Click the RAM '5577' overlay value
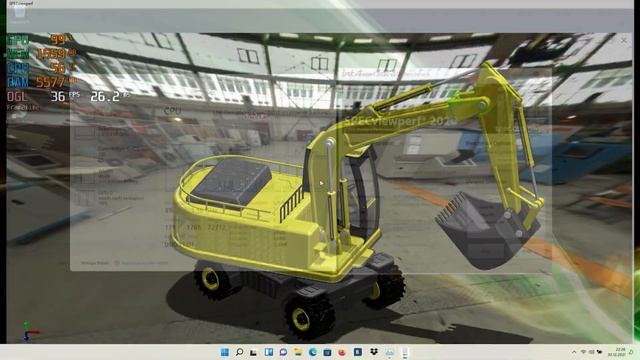This screenshot has width=640, height=360. 50,82
